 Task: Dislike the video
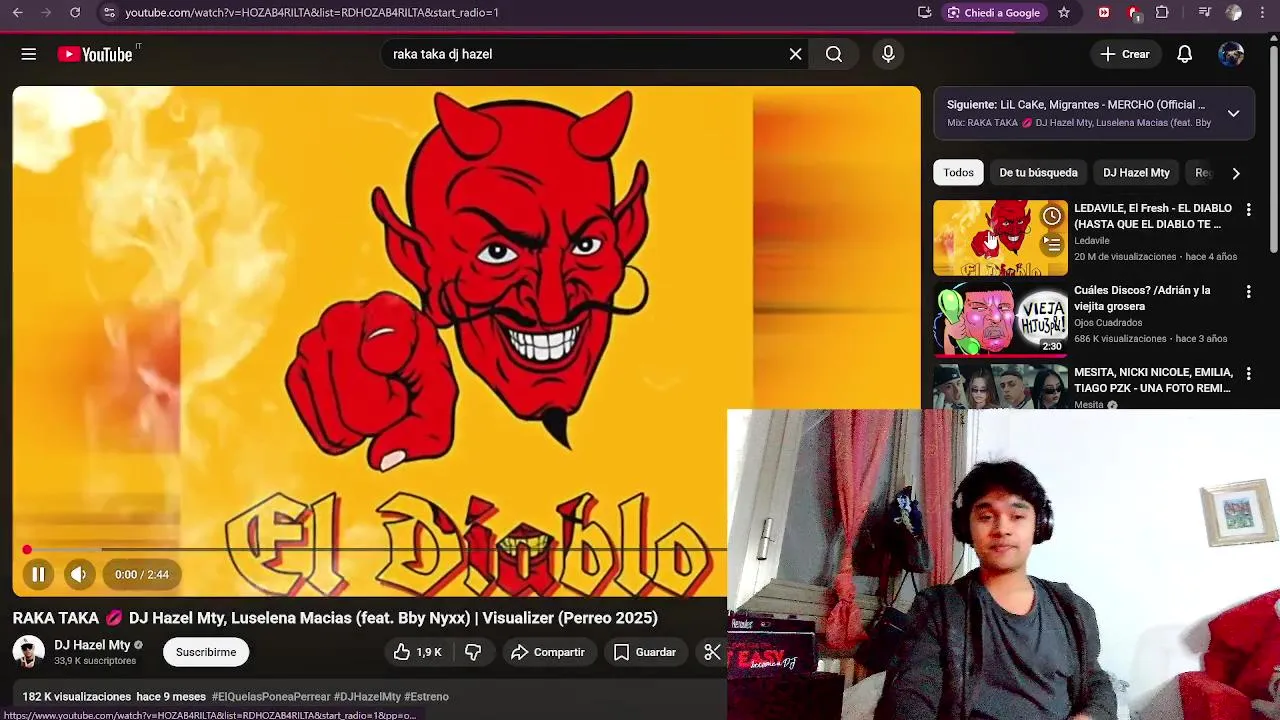click(x=473, y=652)
